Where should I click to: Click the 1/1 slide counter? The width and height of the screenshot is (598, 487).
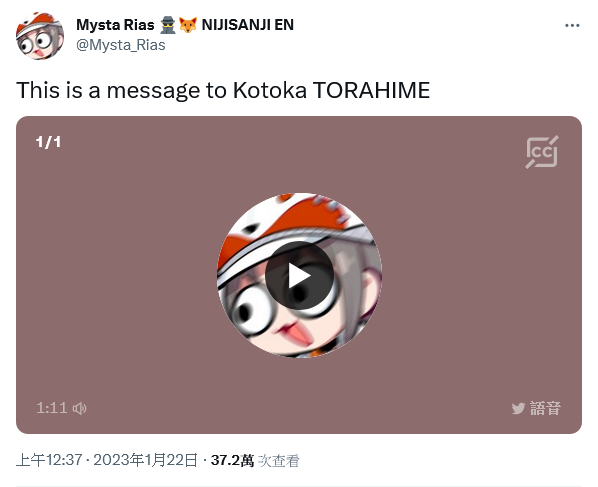(x=48, y=142)
